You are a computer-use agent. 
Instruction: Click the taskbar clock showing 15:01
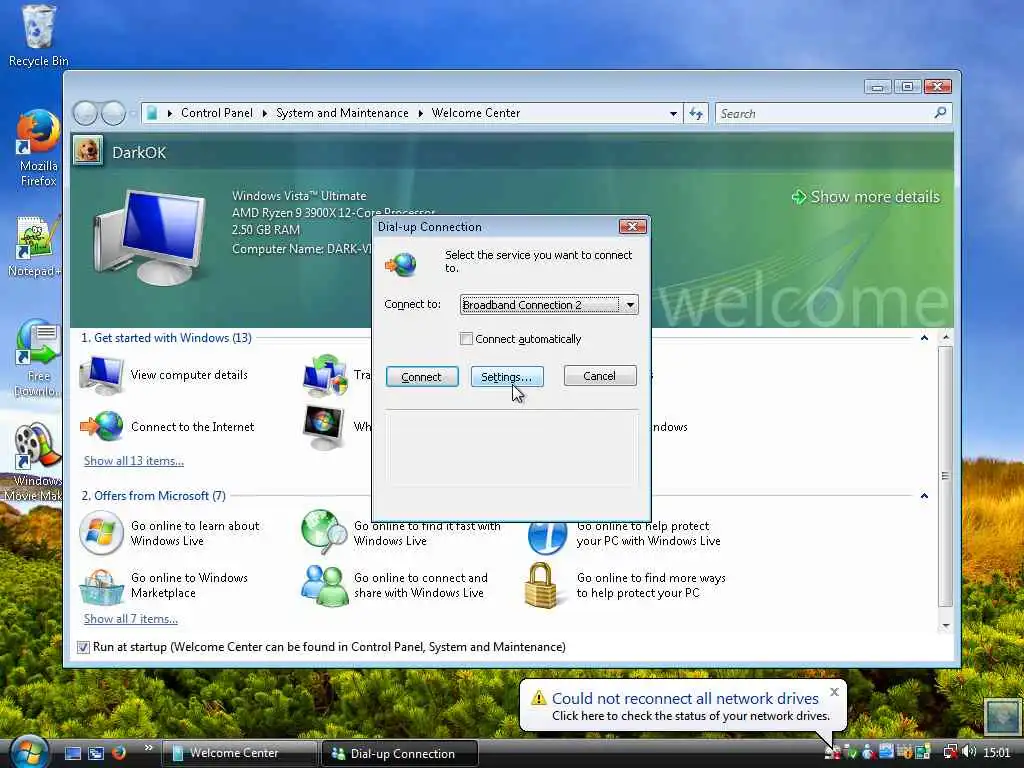click(x=997, y=753)
